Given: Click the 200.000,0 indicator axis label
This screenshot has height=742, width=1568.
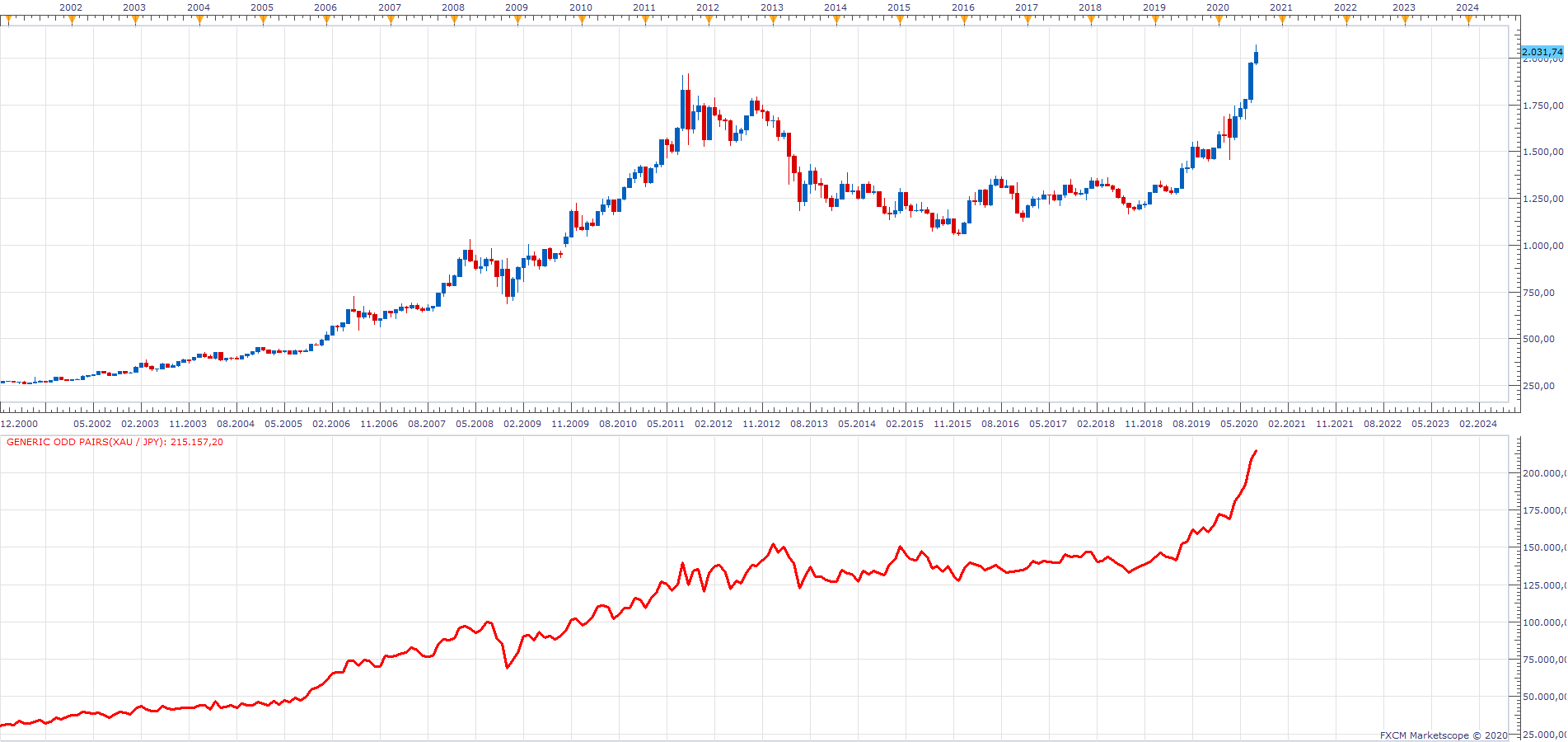Looking at the screenshot, I should (1544, 473).
